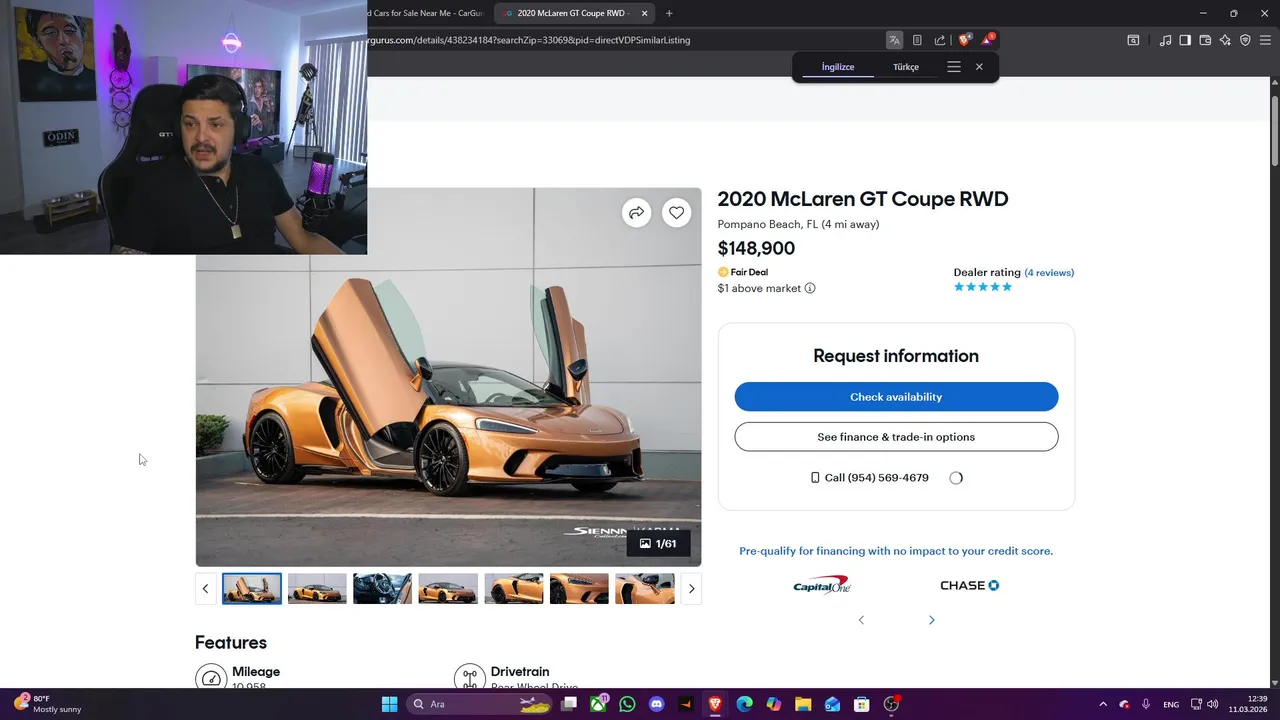Select the second car thumbnail
The width and height of the screenshot is (1280, 720).
tap(317, 589)
